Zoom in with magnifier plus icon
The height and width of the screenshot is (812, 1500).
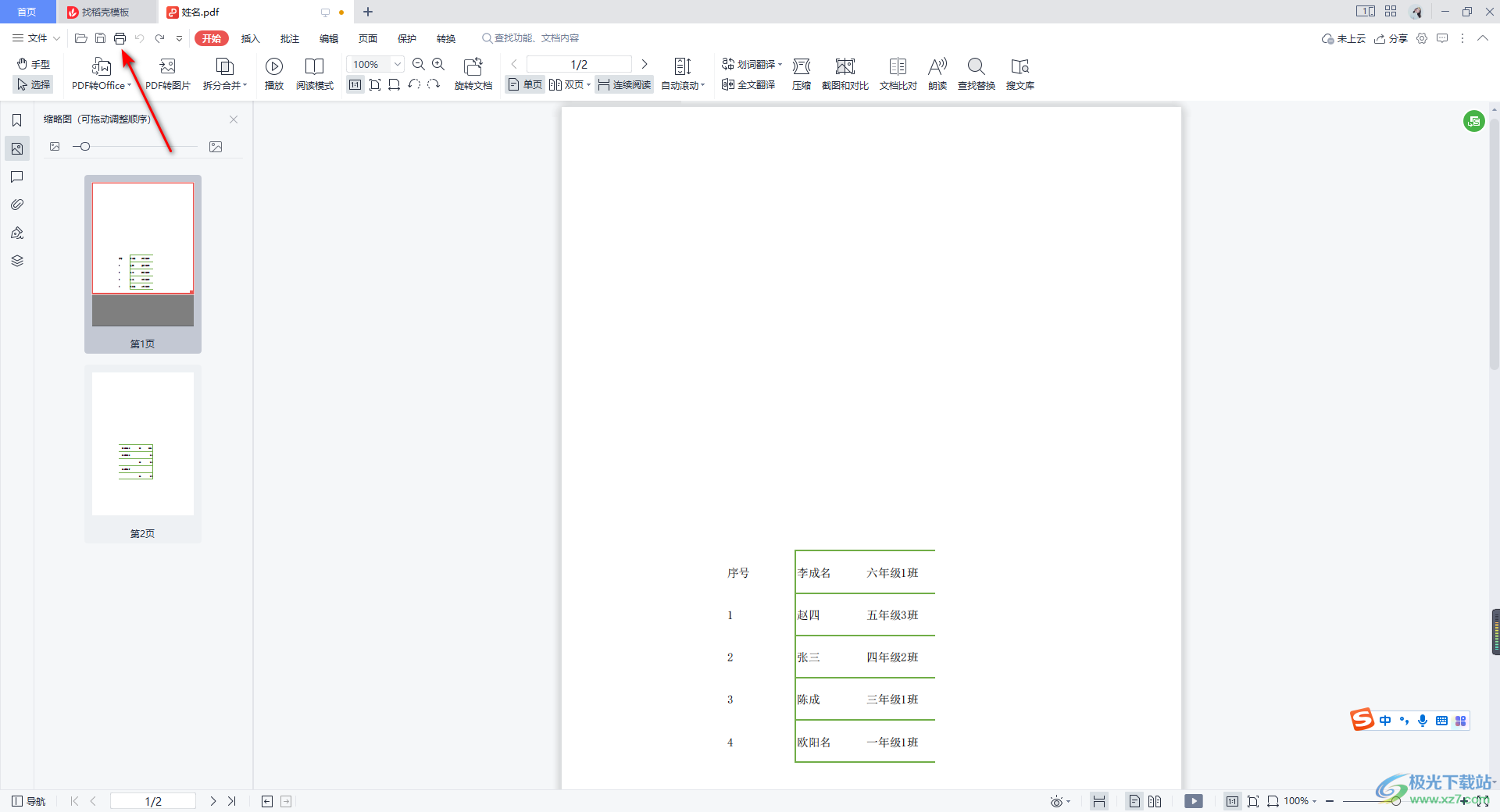point(438,64)
